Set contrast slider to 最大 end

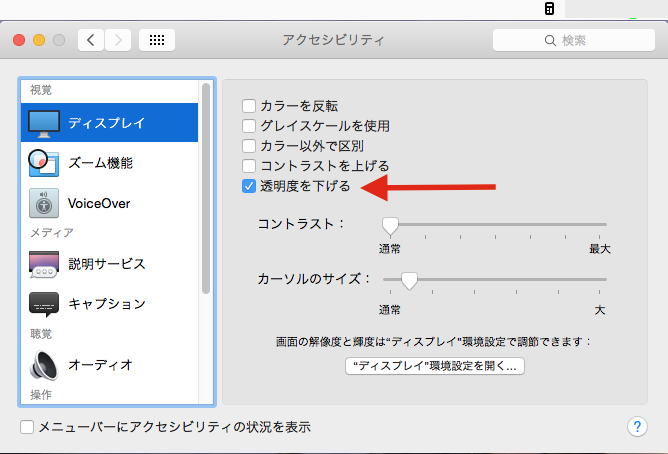599,224
